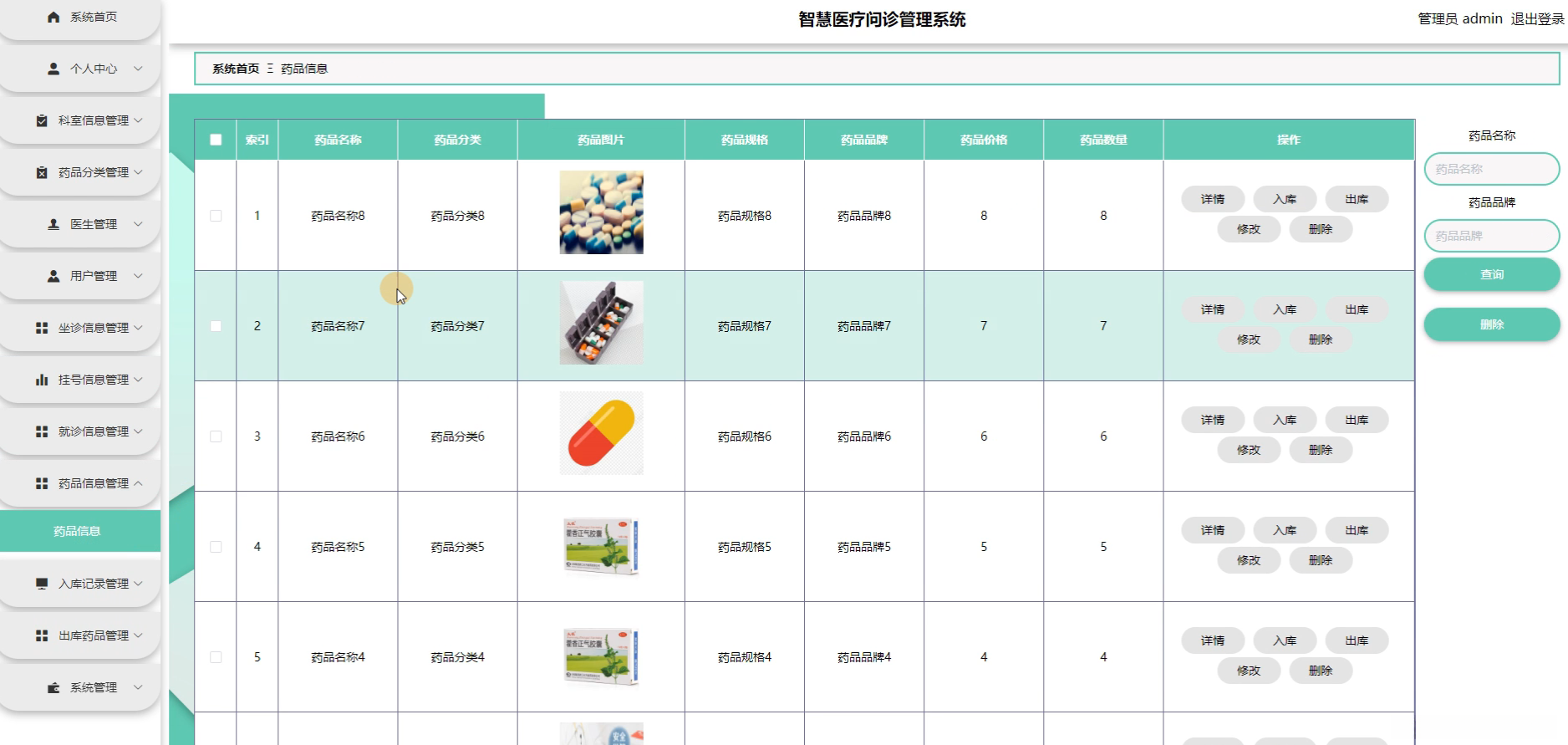Click the person icon beside 个人中心
Image resolution: width=1568 pixels, height=745 pixels.
click(53, 69)
